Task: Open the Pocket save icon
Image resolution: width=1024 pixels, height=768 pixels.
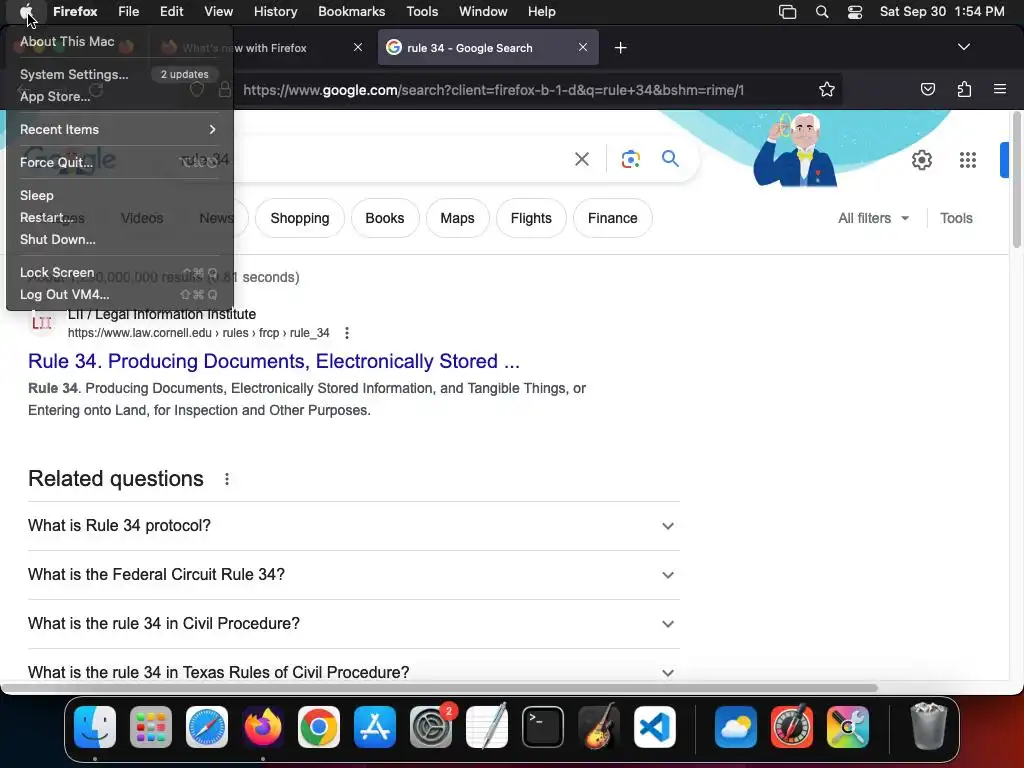Action: coord(927,89)
